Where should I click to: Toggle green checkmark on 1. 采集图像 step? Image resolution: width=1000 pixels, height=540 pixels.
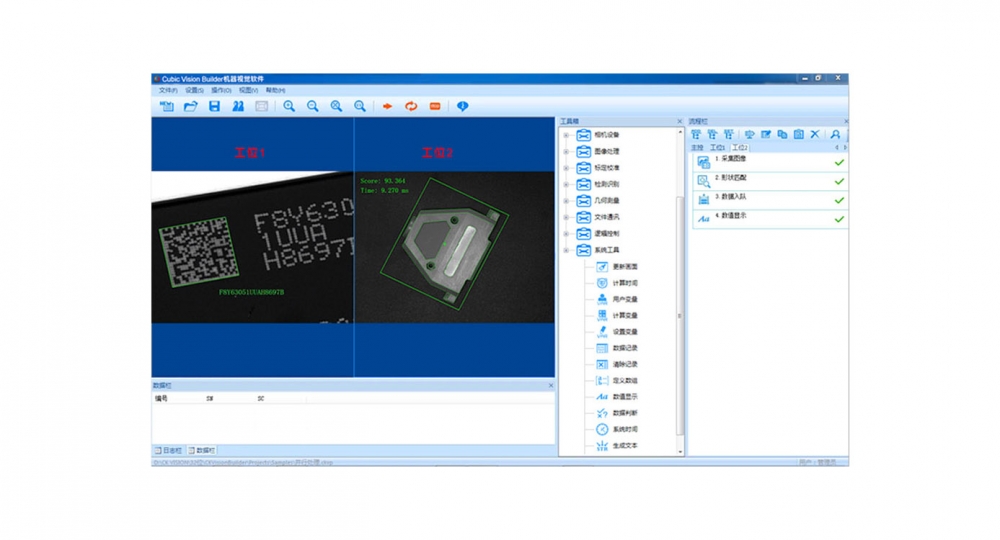point(839,162)
